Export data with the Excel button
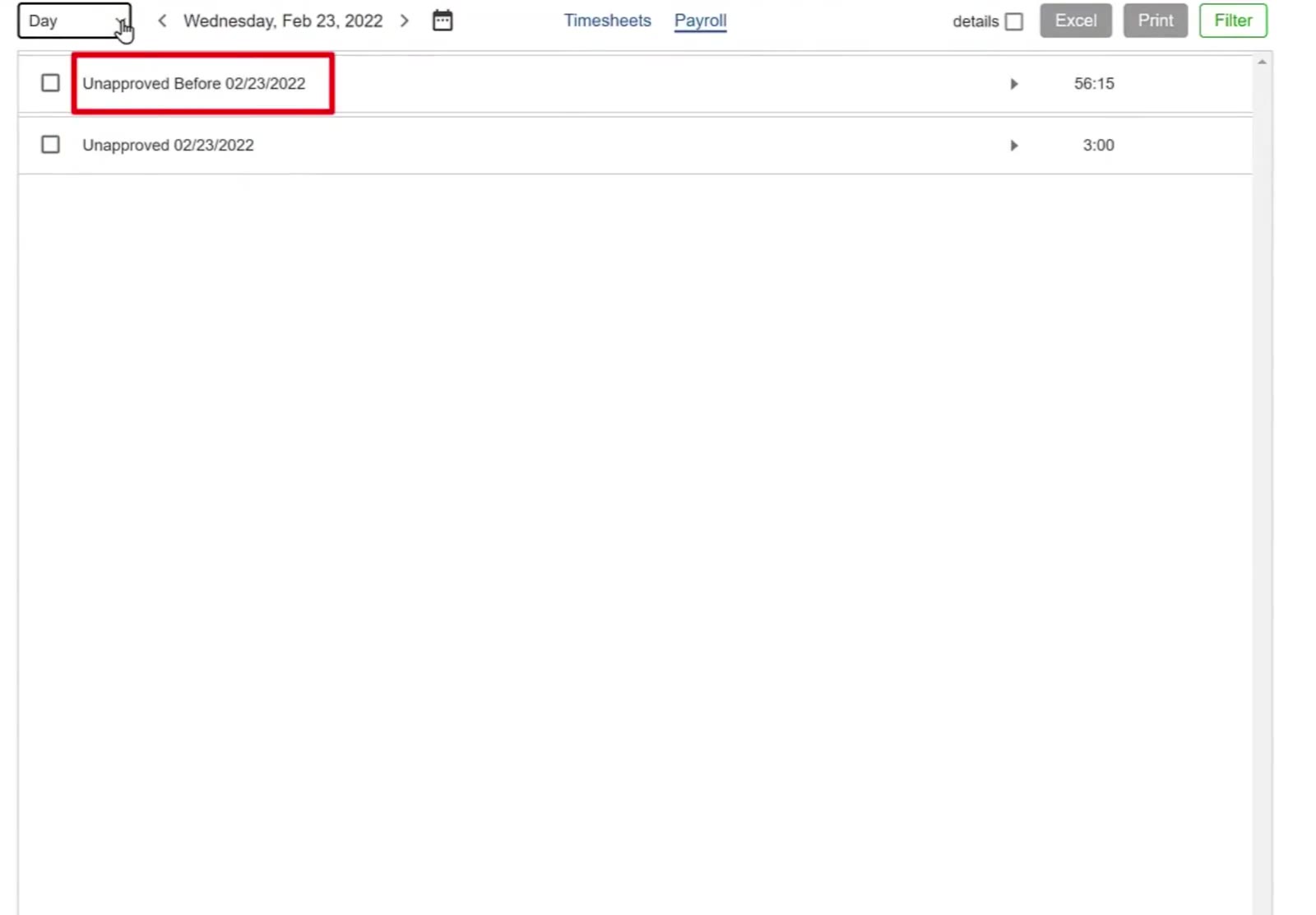This screenshot has width=1316, height=915. (x=1076, y=21)
